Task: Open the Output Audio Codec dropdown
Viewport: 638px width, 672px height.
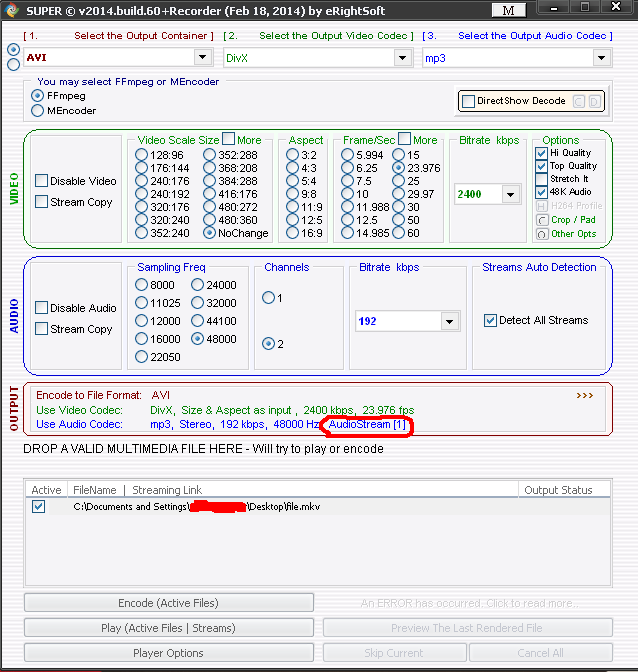Action: click(602, 58)
